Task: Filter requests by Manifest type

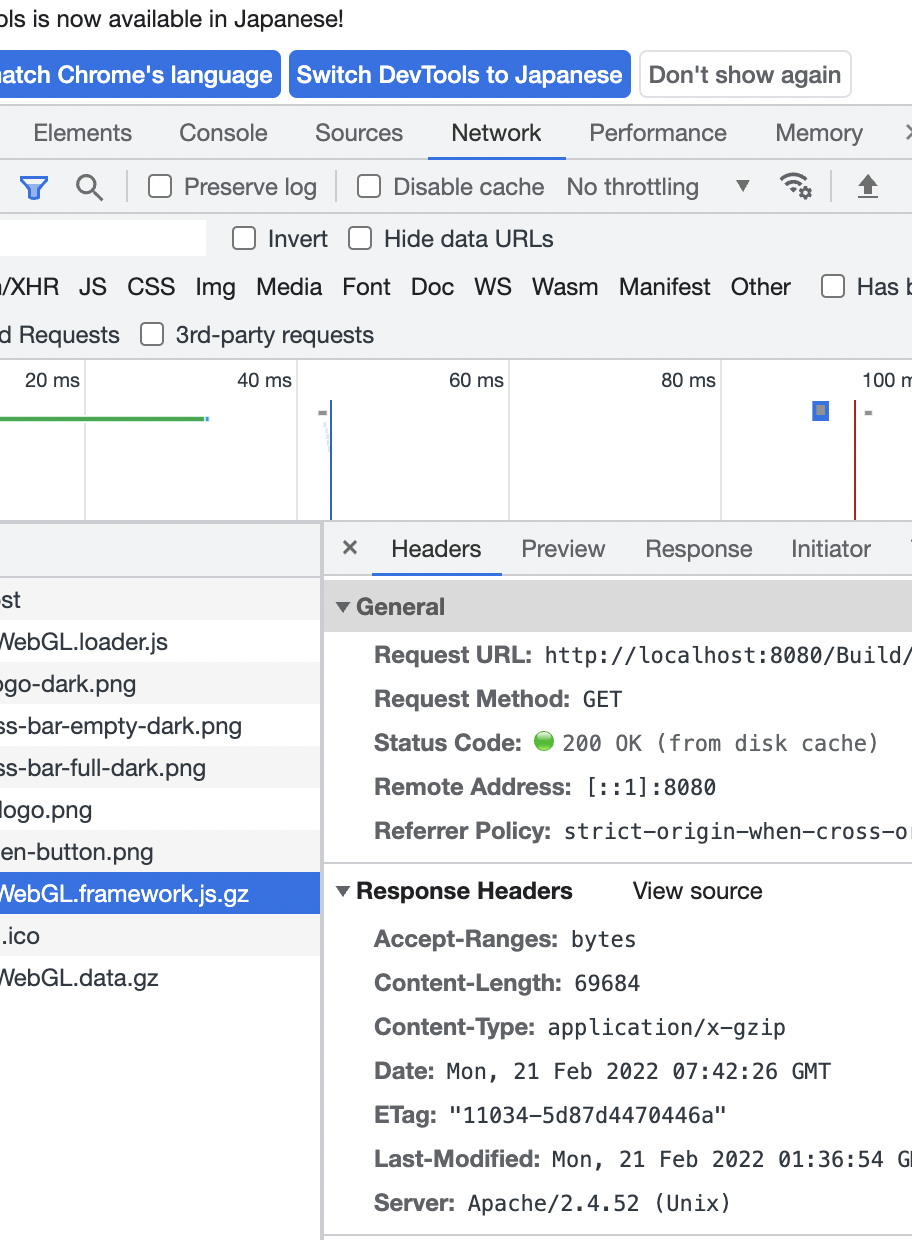Action: 665,287
